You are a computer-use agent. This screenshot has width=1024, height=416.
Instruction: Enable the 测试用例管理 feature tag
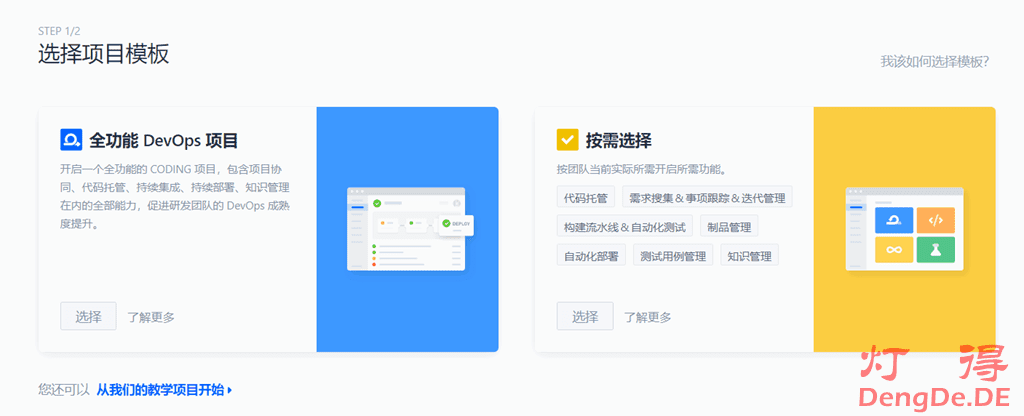coord(673,256)
